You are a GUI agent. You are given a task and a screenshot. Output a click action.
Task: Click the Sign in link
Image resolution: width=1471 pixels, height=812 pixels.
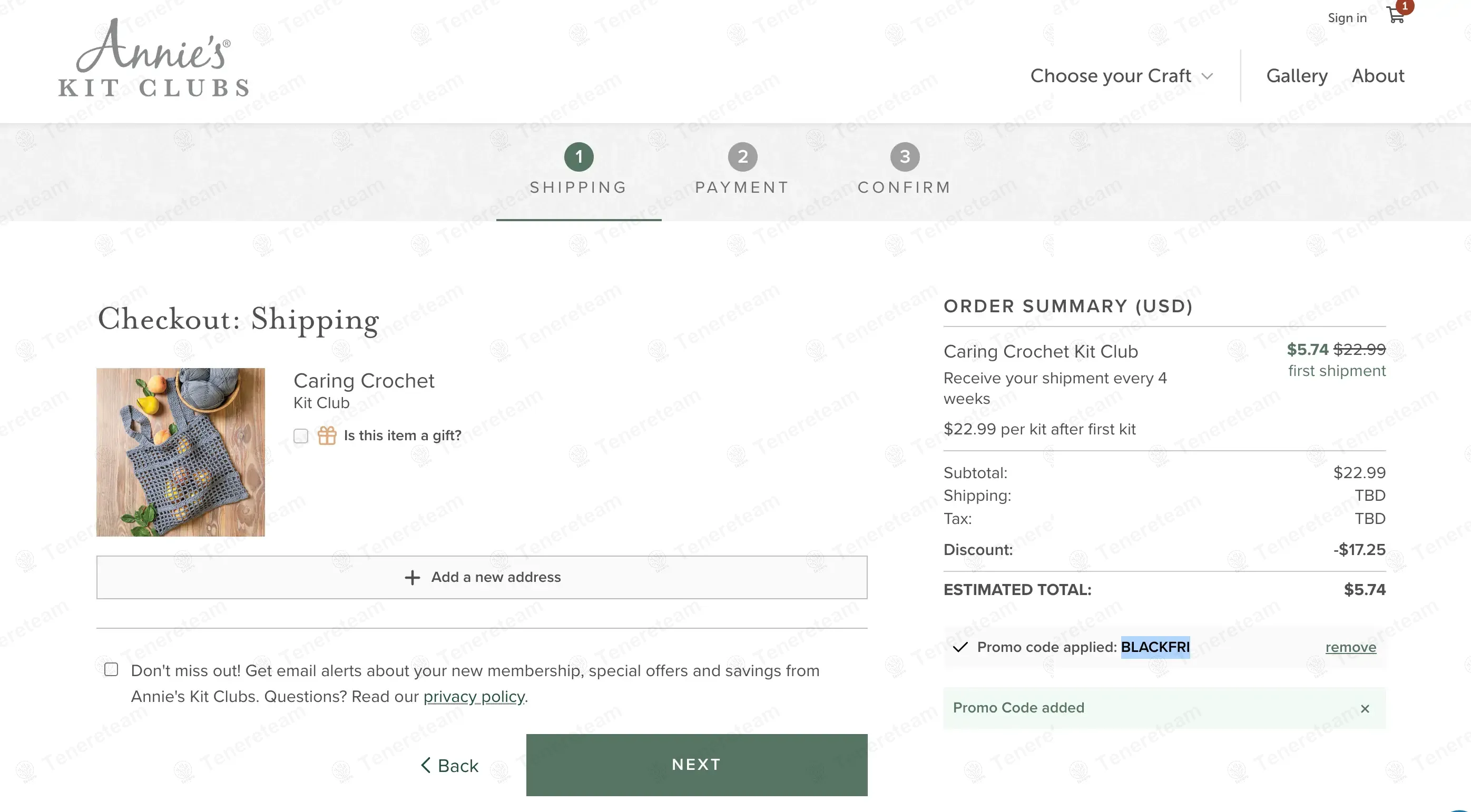pyautogui.click(x=1347, y=18)
